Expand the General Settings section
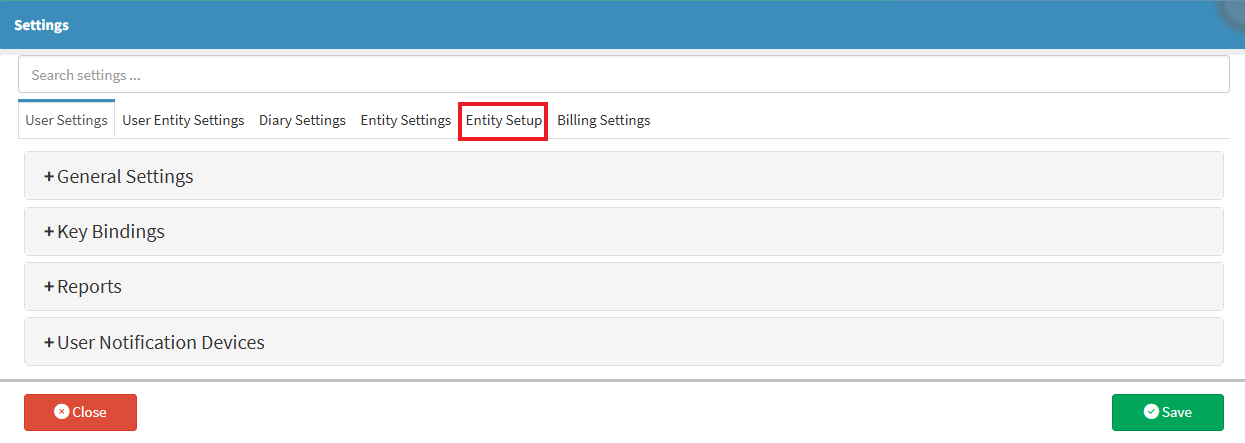This screenshot has width=1245, height=443. pyautogui.click(x=623, y=176)
